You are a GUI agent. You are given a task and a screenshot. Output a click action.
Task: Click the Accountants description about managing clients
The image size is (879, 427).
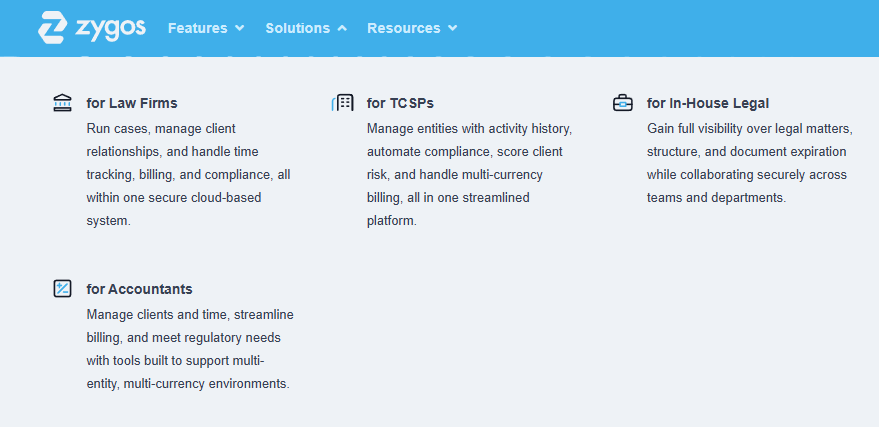click(x=189, y=349)
